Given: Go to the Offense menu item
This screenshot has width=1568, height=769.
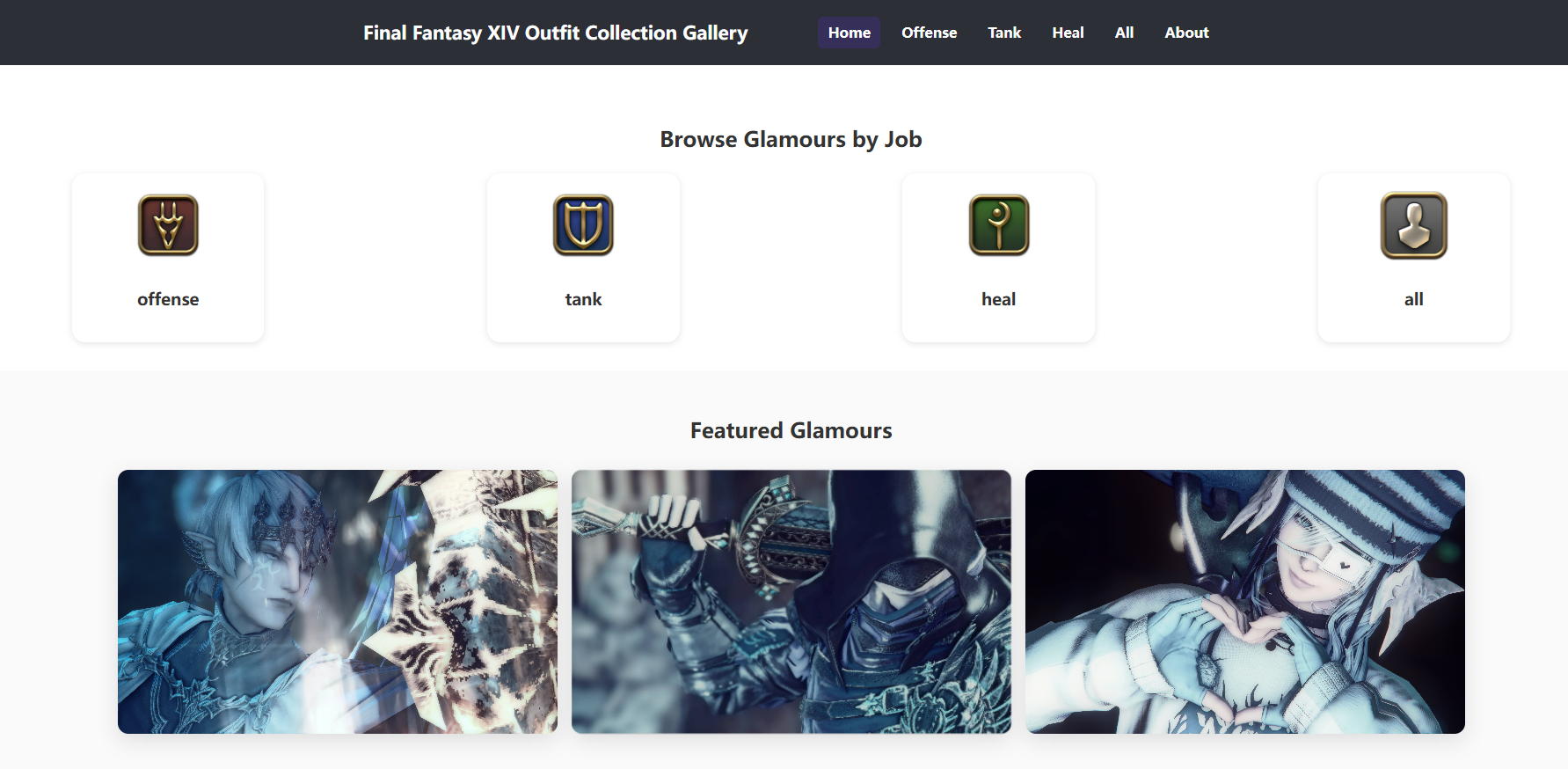Looking at the screenshot, I should point(929,33).
